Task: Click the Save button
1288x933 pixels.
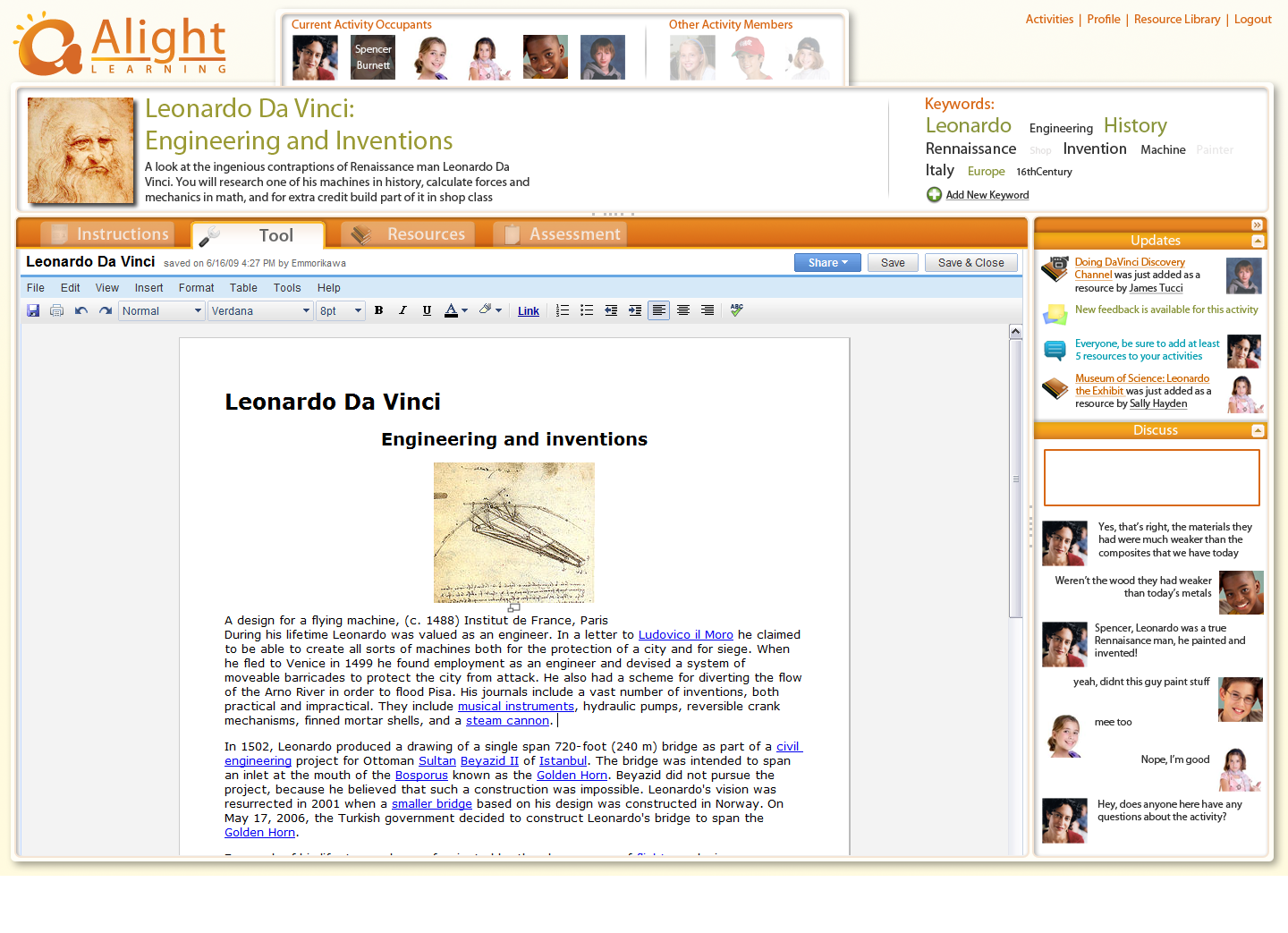Action: pos(893,263)
